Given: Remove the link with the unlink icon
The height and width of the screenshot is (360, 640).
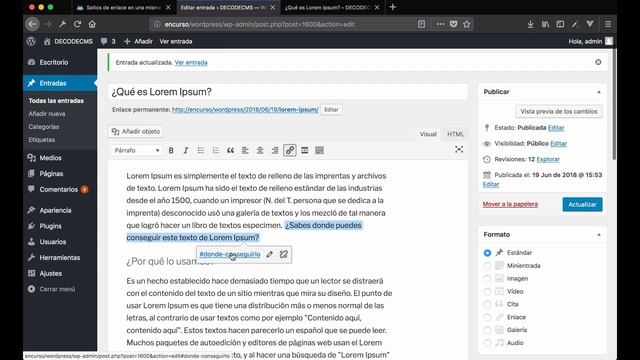Looking at the screenshot, I should point(284,254).
